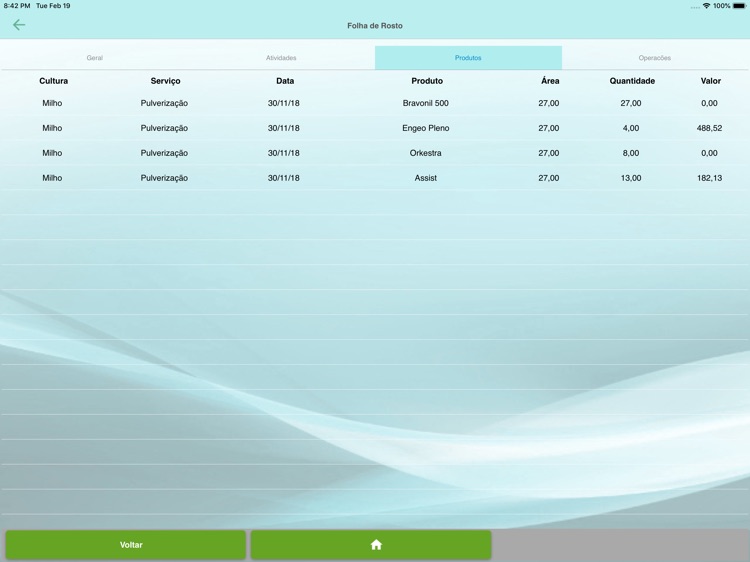This screenshot has height=562, width=750.
Task: Click the Serviço column header
Action: tap(165, 81)
